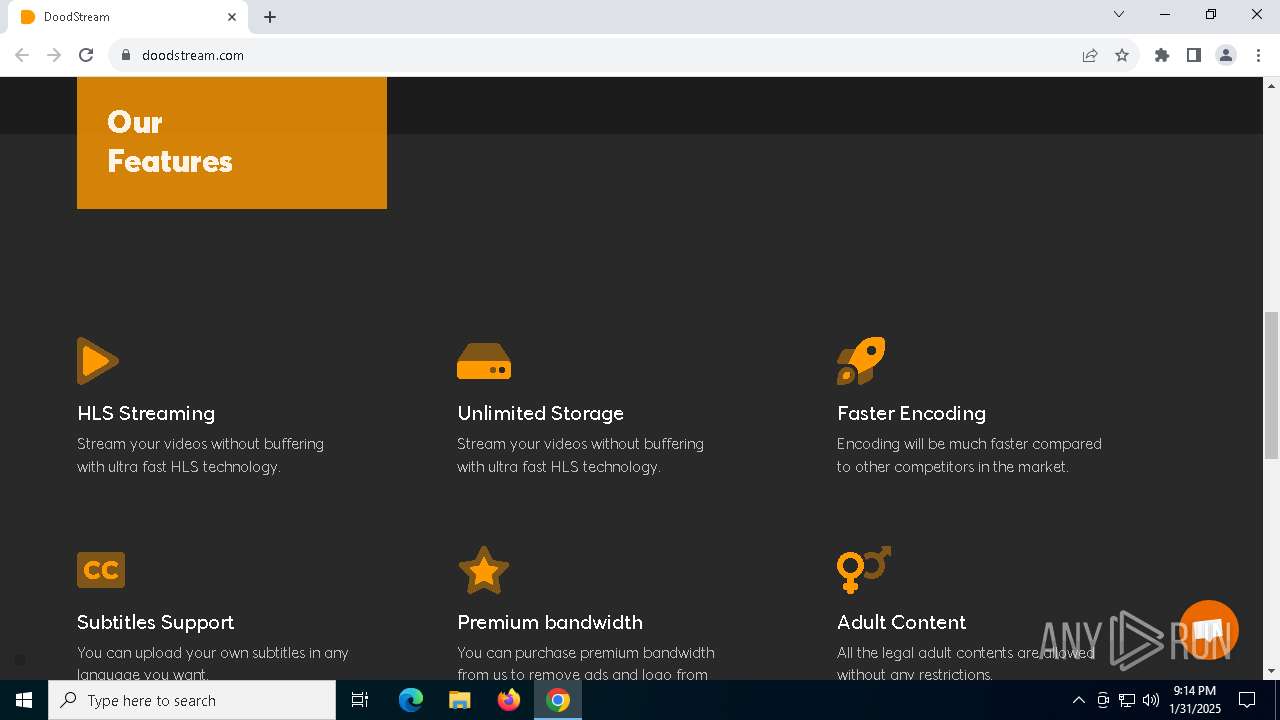This screenshot has height=720, width=1280.
Task: Select the Chrome icon on the taskbar
Action: pyautogui.click(x=558, y=700)
